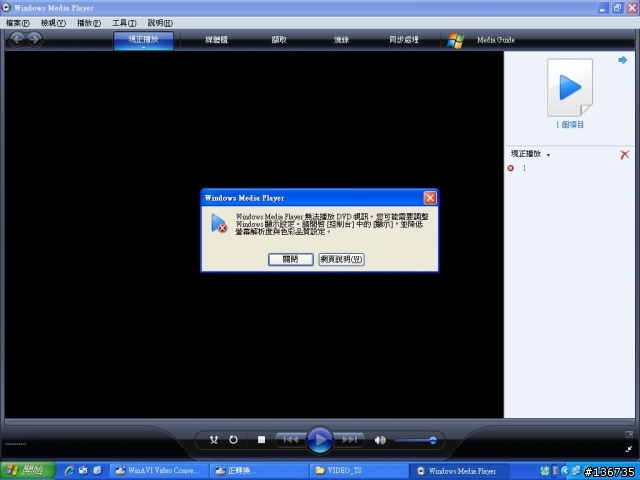Switch to the 擷取 tab
The width and height of the screenshot is (640, 480).
click(x=279, y=40)
